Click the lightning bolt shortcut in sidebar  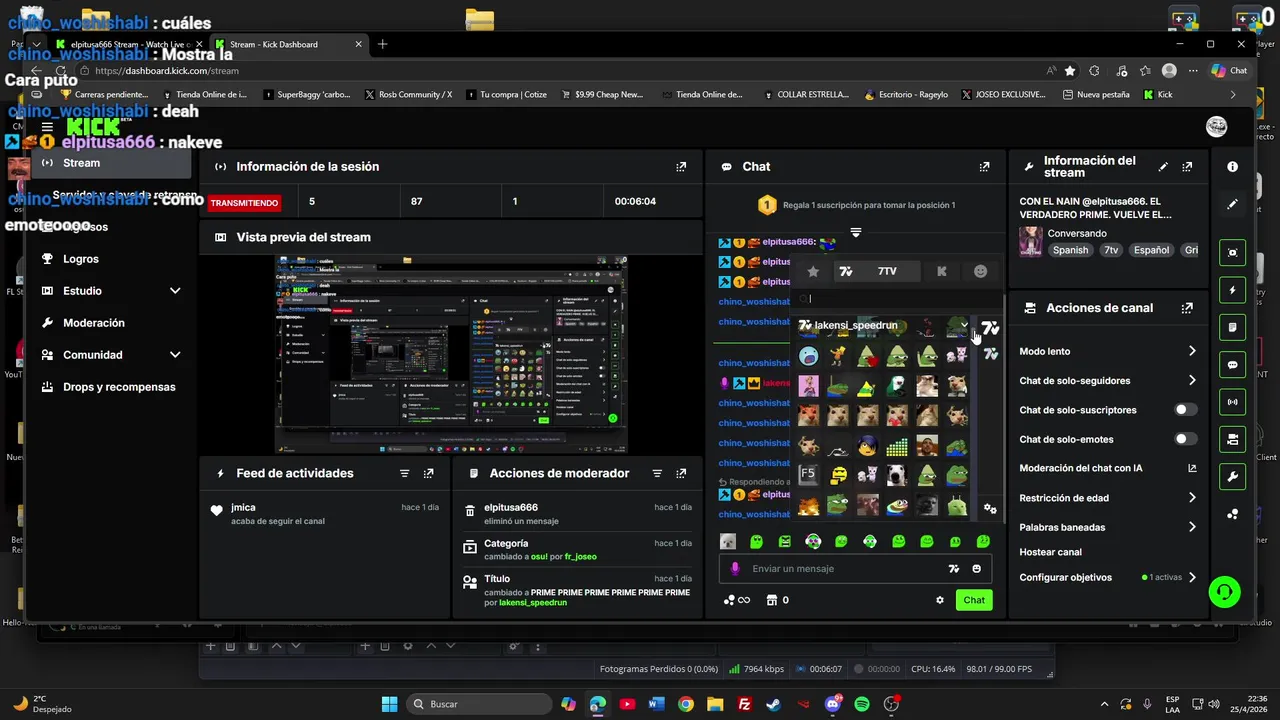tap(1233, 290)
